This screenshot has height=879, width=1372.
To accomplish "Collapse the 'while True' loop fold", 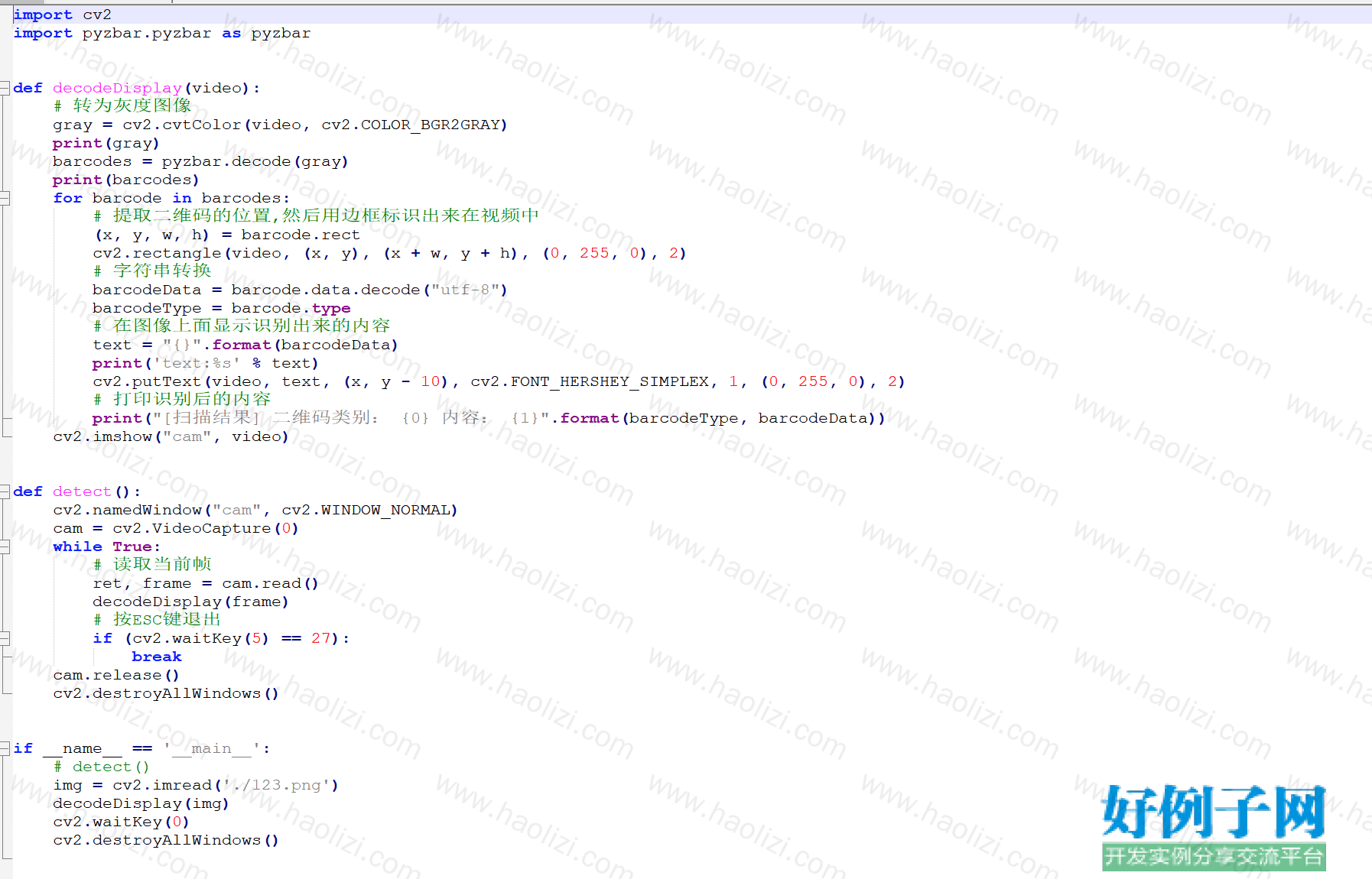I will [5, 547].
